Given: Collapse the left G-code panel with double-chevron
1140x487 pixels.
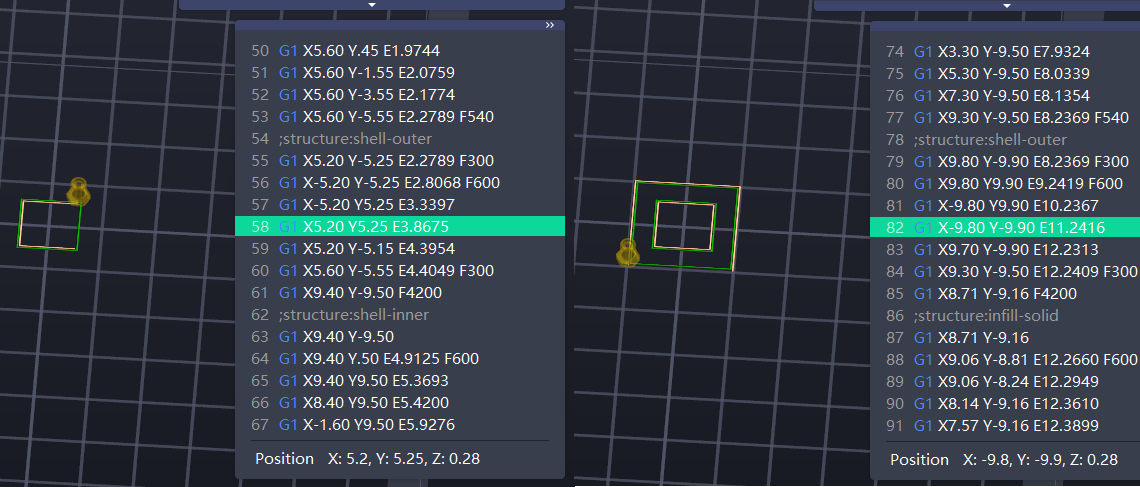Looking at the screenshot, I should click(x=549, y=26).
